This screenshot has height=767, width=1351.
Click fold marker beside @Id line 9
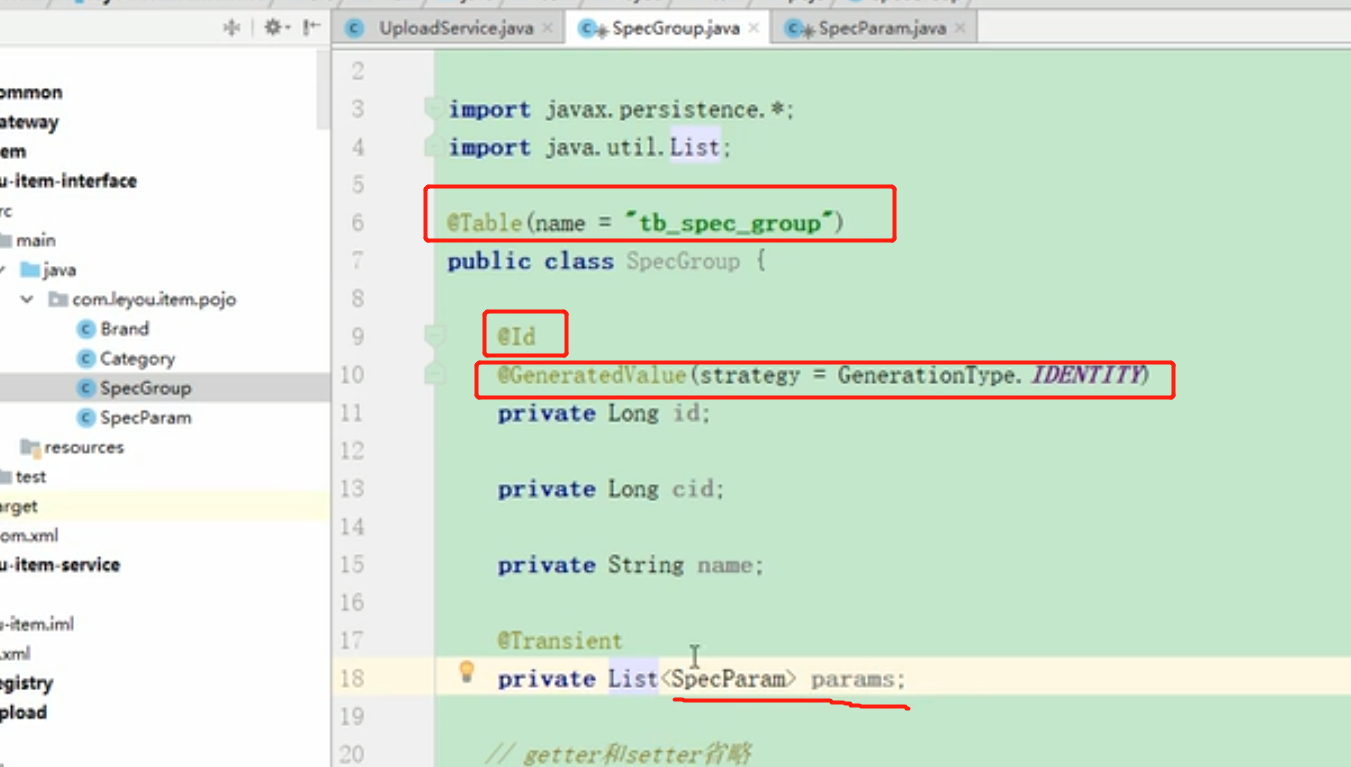[434, 335]
